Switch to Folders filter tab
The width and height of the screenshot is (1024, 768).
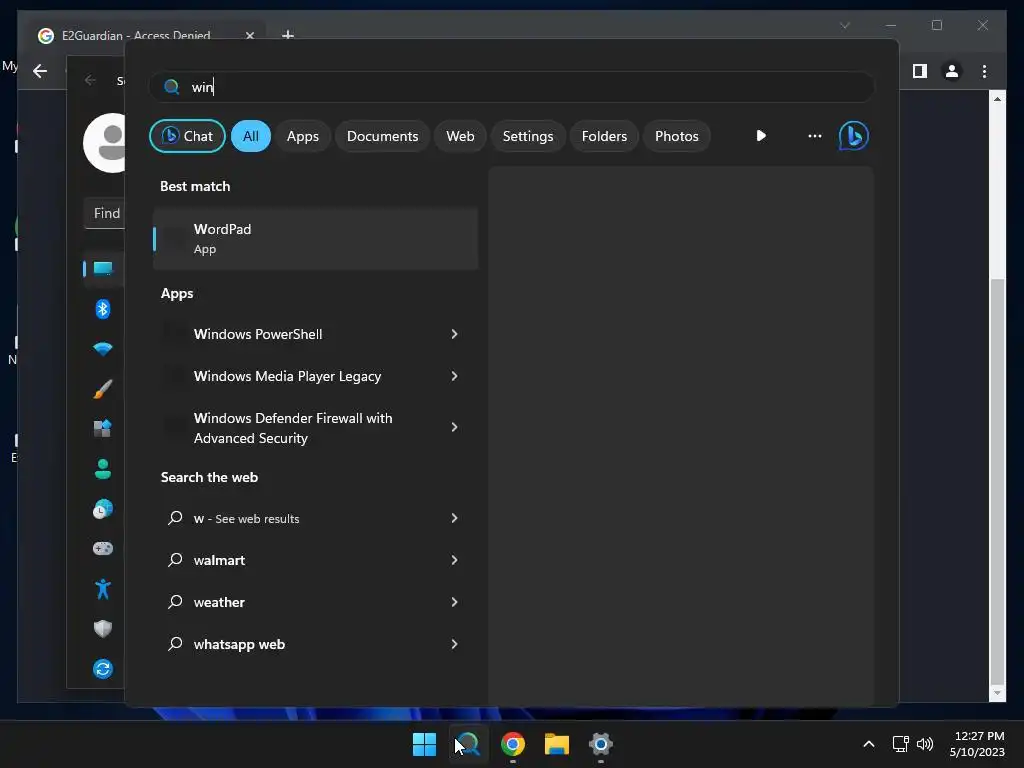(604, 136)
